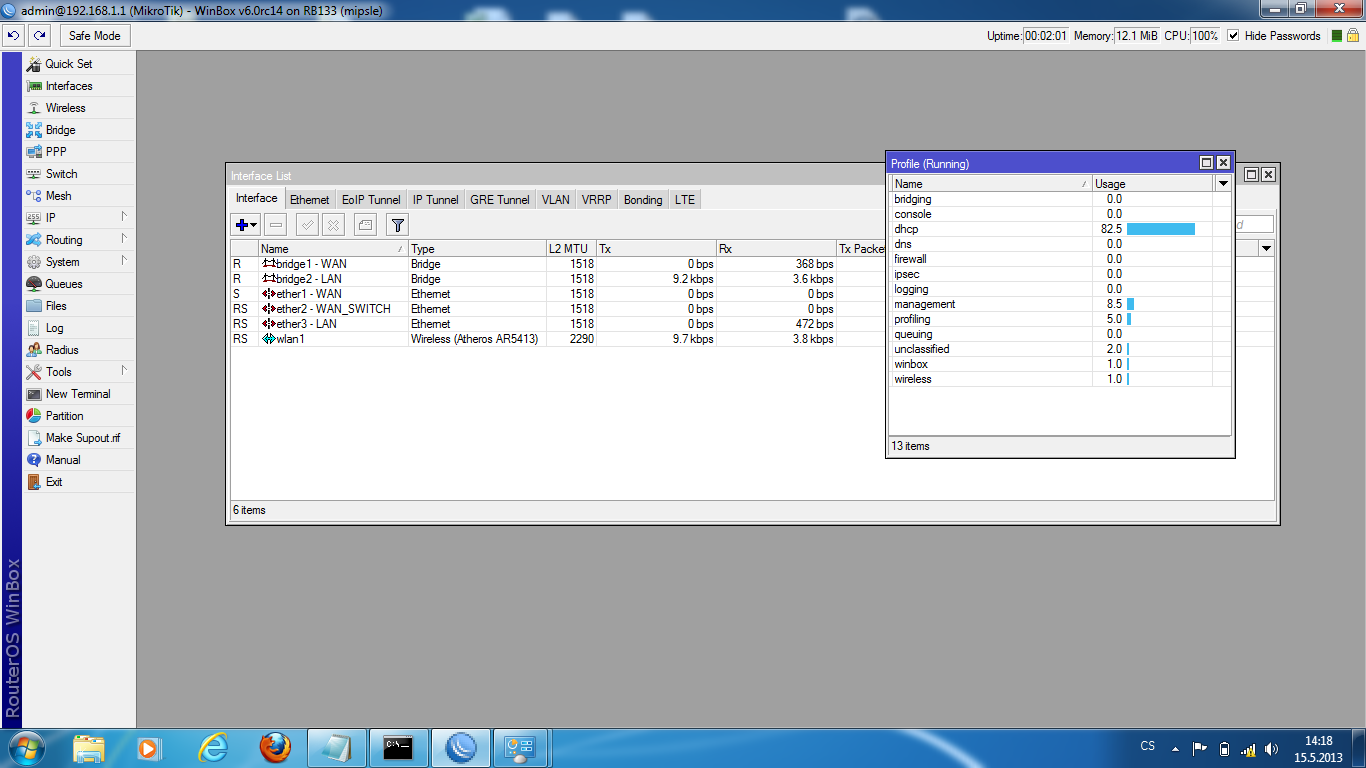Image resolution: width=1366 pixels, height=768 pixels.
Task: Switch to the VRRP tab
Action: pos(596,200)
